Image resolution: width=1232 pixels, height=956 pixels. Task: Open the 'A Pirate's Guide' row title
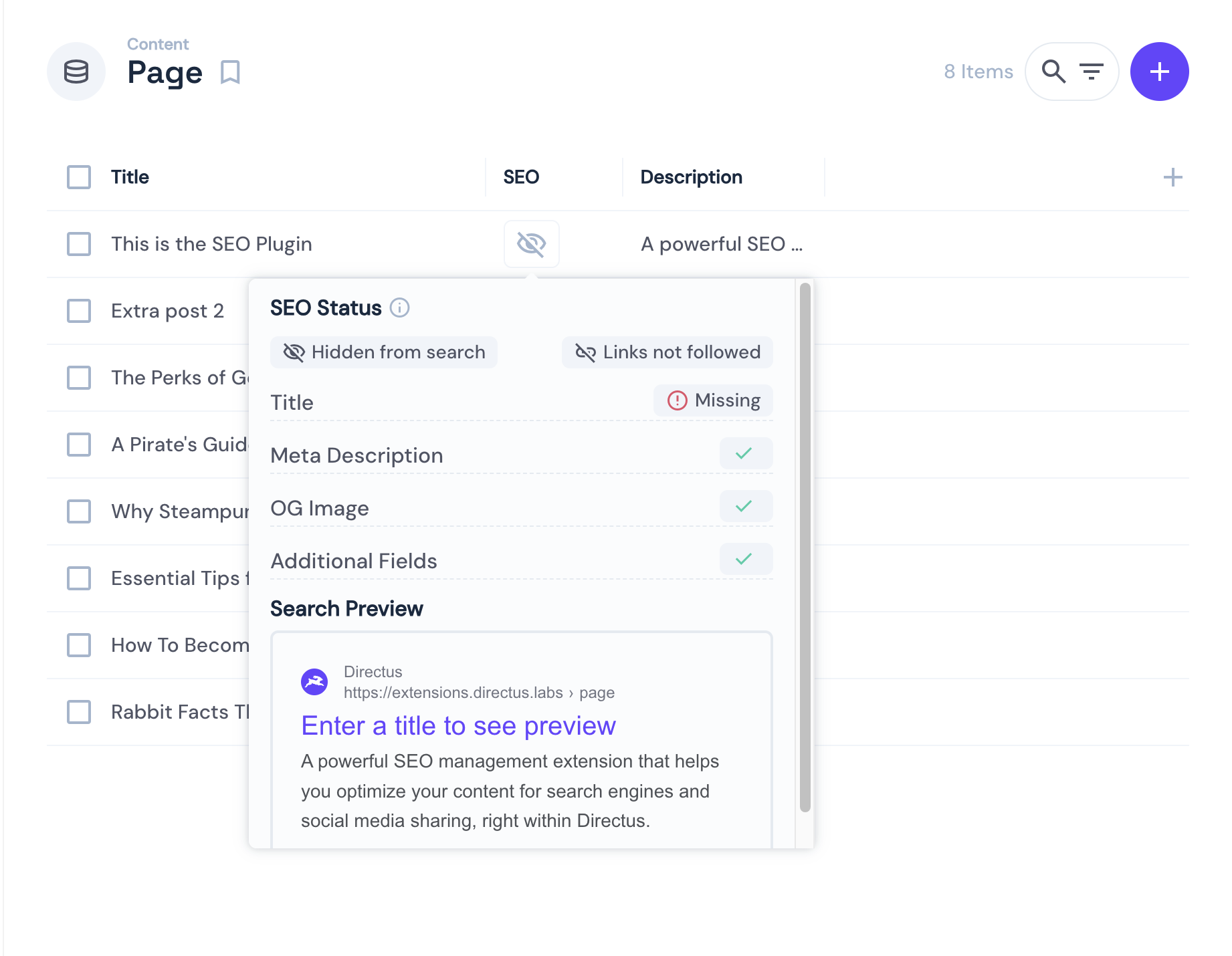click(x=180, y=445)
